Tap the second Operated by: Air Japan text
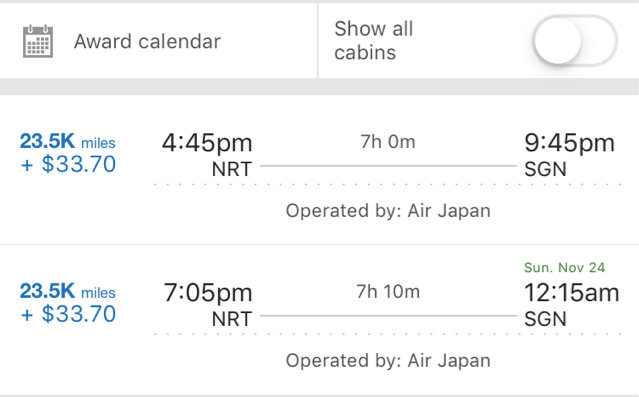Screen dimensions: 639x397 [388, 361]
